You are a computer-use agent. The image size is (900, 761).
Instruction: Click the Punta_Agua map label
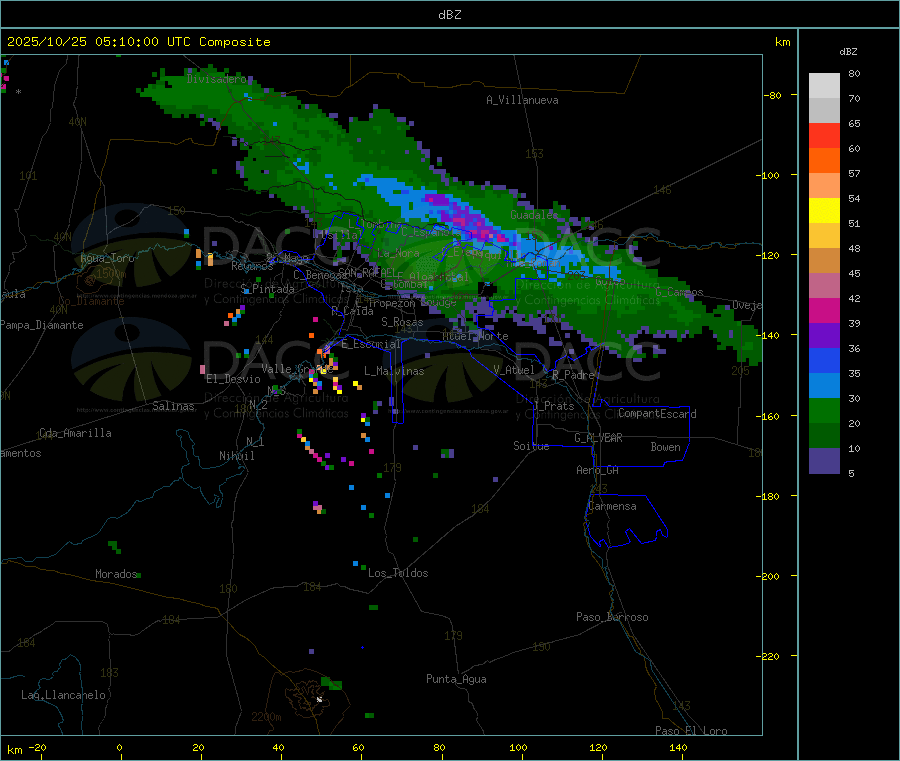coord(456,679)
